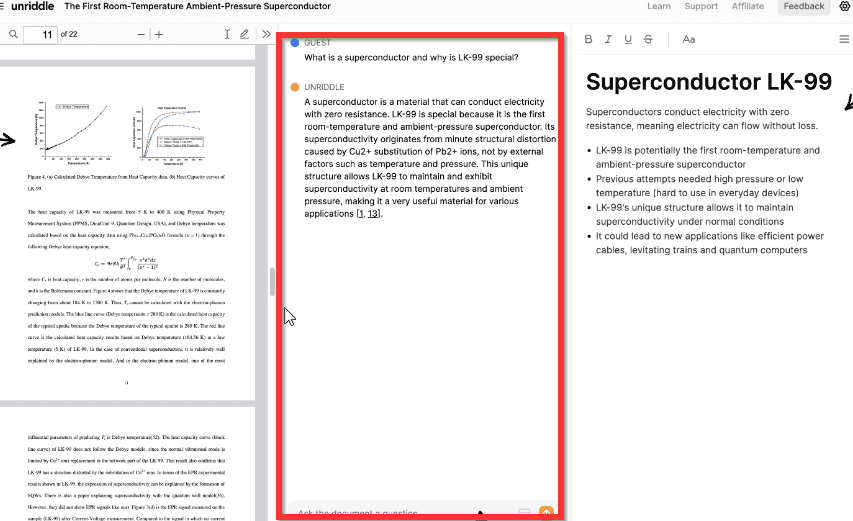Image resolution: width=853 pixels, height=521 pixels.
Task: Click the heat capacity curves graph
Action: point(169,135)
